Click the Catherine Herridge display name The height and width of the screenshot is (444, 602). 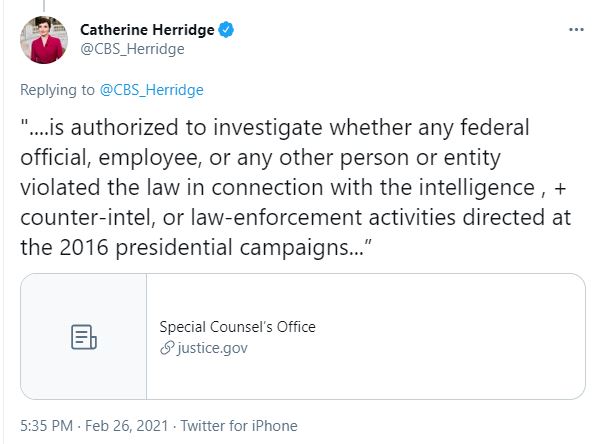[147, 30]
